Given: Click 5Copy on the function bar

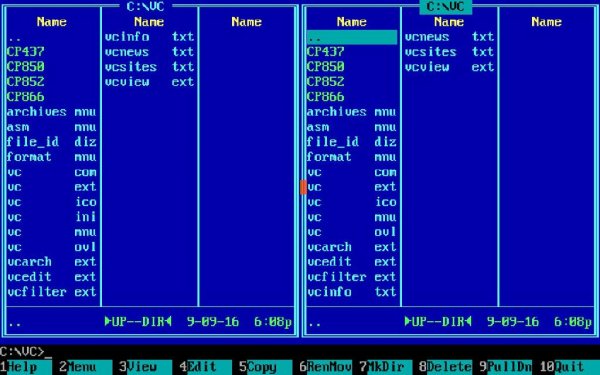Looking at the screenshot, I should tap(266, 367).
